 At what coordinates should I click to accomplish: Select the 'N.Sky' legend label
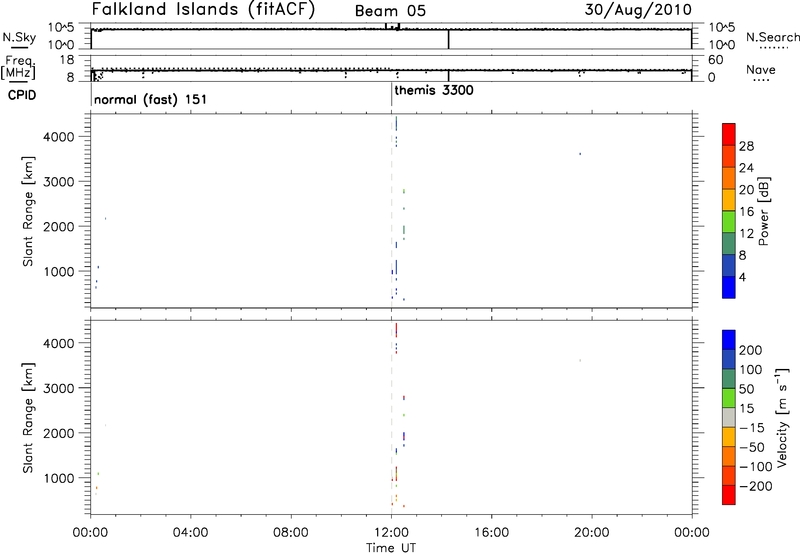(x=19, y=37)
